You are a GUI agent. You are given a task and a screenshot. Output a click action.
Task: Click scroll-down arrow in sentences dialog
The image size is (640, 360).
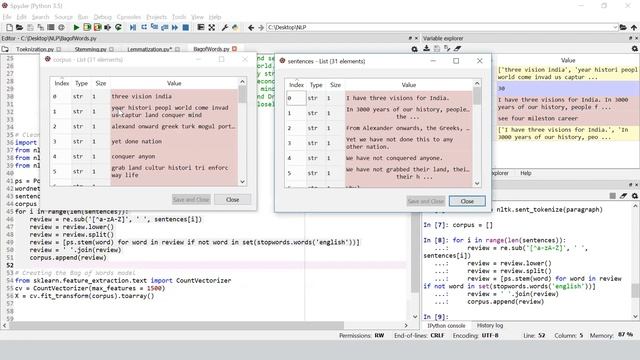pyautogui.click(x=477, y=184)
